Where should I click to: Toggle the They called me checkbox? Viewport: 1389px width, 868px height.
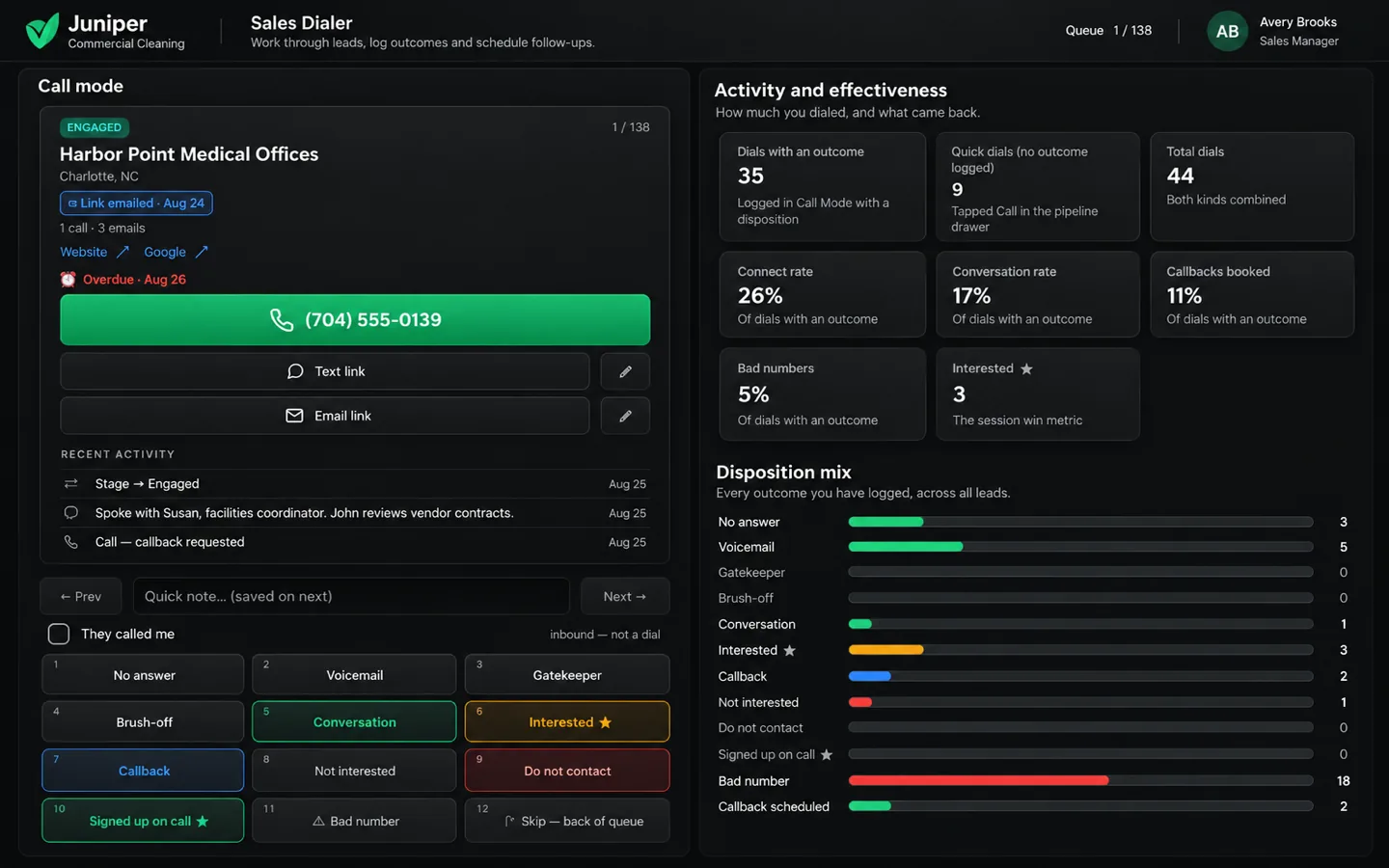[x=59, y=634]
